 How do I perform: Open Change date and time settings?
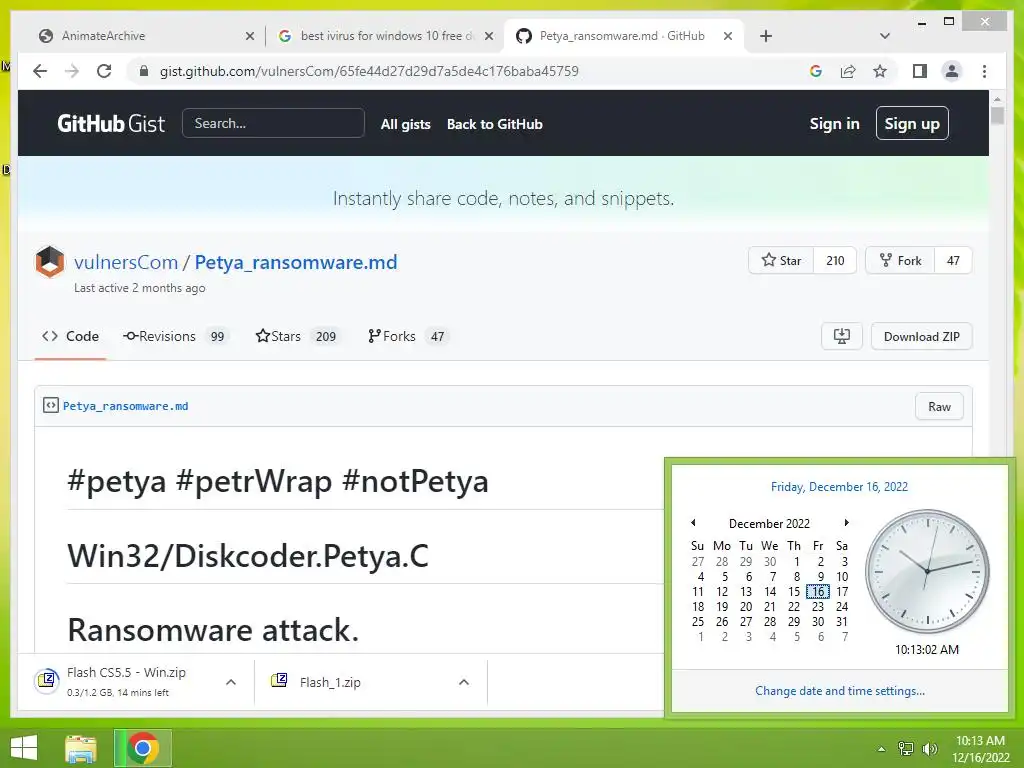click(840, 691)
